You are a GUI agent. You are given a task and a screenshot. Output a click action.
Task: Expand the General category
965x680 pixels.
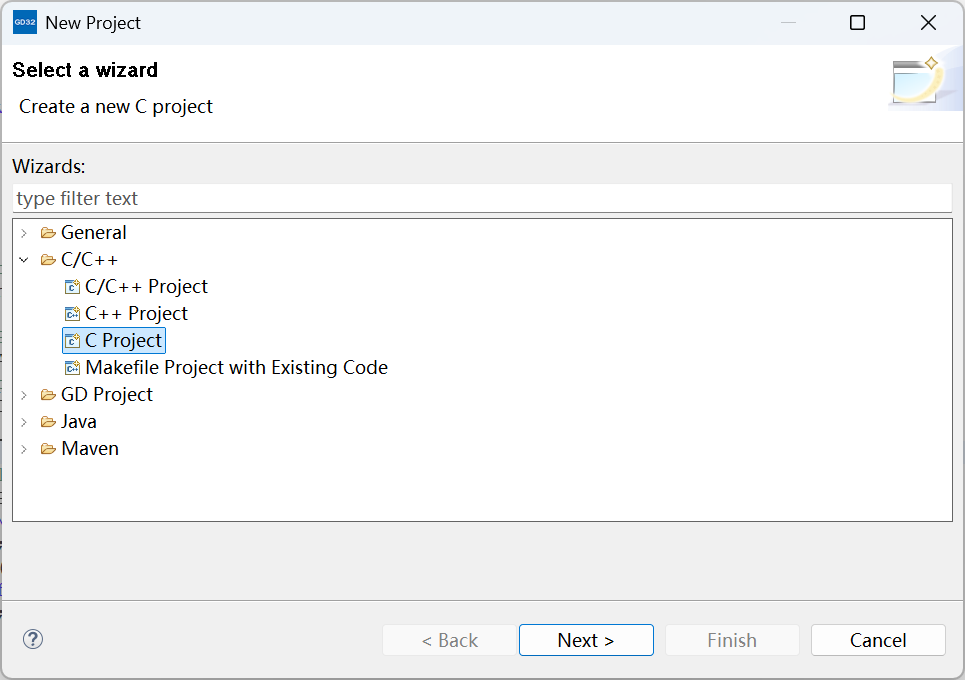(24, 233)
